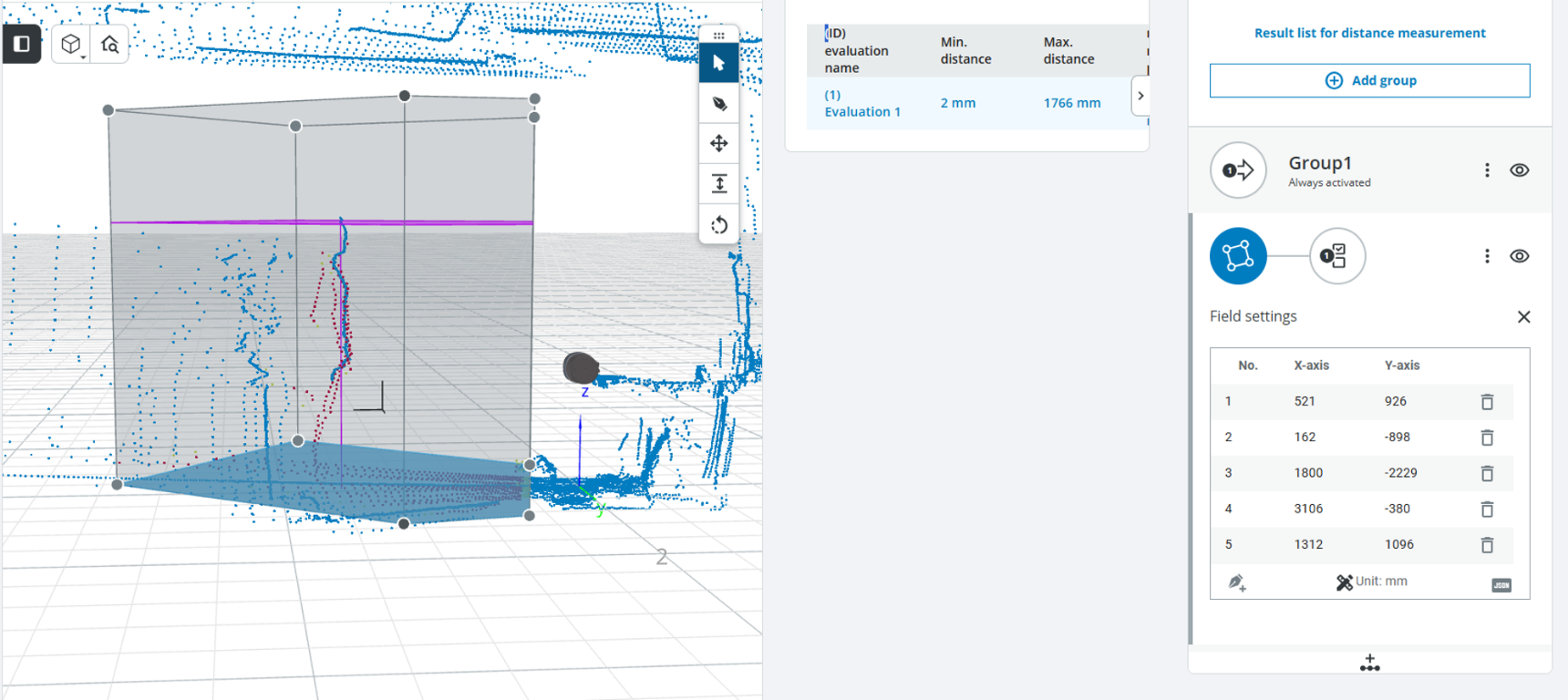The width and height of the screenshot is (1568, 700).
Task: Click the Group1 title text
Action: click(1319, 162)
